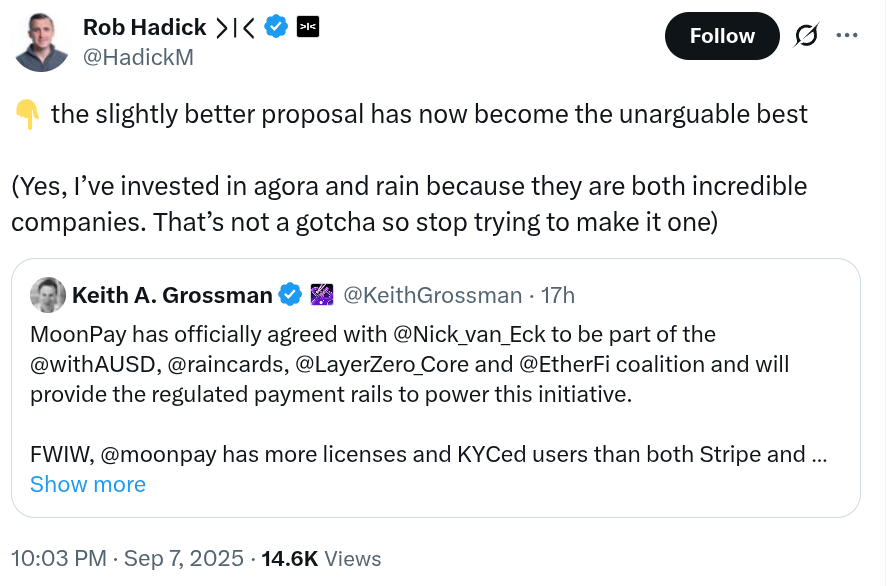Viewport: 887px width, 586px height.
Task: Open Keith A. Grossman's avatar
Action: [48, 295]
